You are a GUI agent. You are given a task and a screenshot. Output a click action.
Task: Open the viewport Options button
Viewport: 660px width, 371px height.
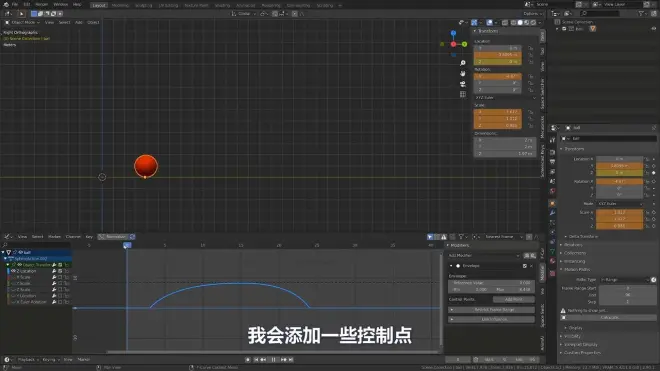click(x=532, y=13)
